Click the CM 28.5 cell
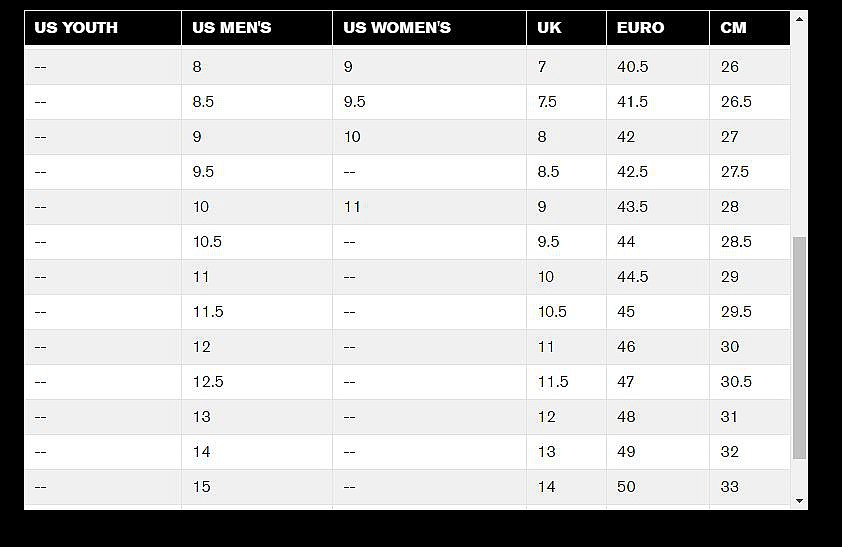The width and height of the screenshot is (842, 547). tap(736, 242)
